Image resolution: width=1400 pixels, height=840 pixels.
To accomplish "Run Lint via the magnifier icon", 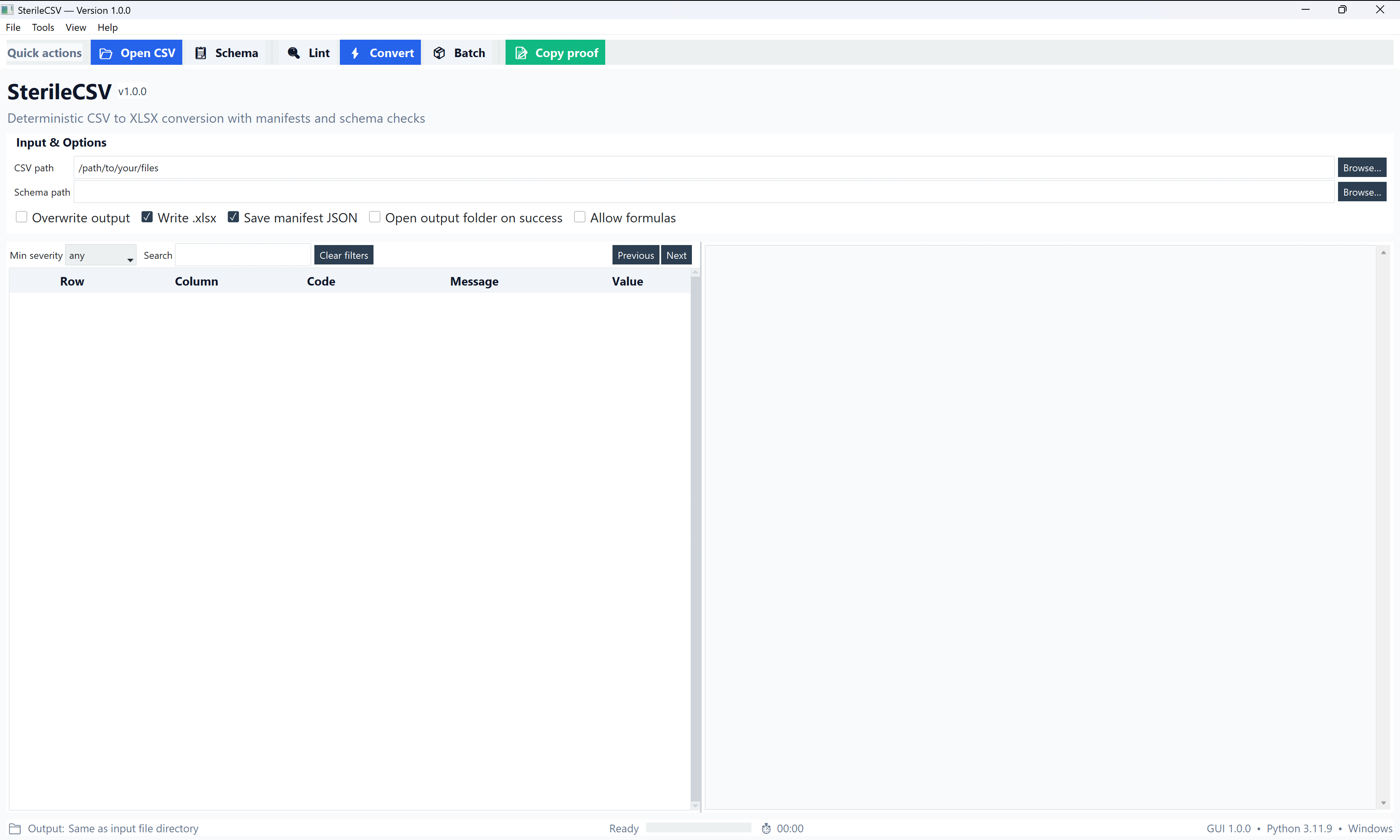I will (294, 53).
